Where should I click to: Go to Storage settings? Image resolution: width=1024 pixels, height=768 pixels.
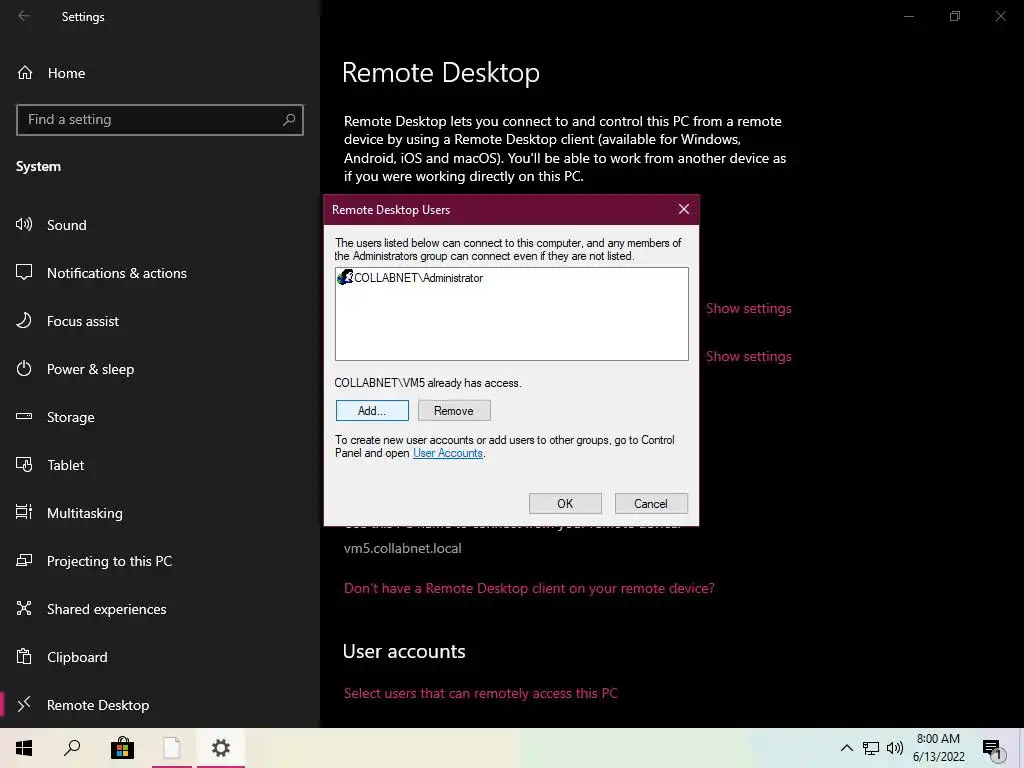[71, 417]
